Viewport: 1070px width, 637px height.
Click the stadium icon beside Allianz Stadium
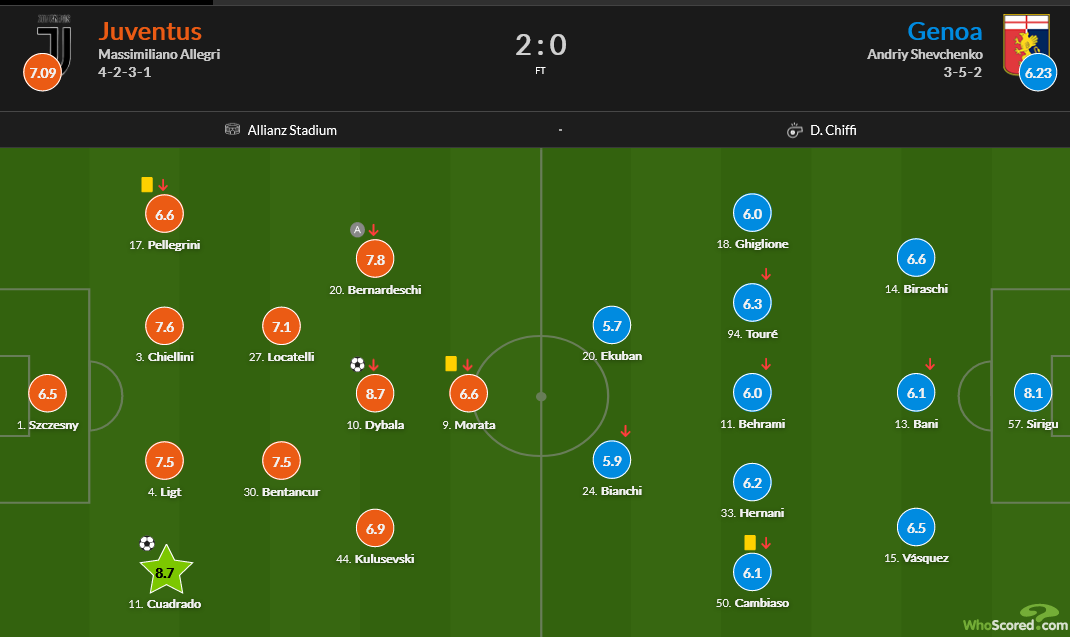pyautogui.click(x=232, y=130)
